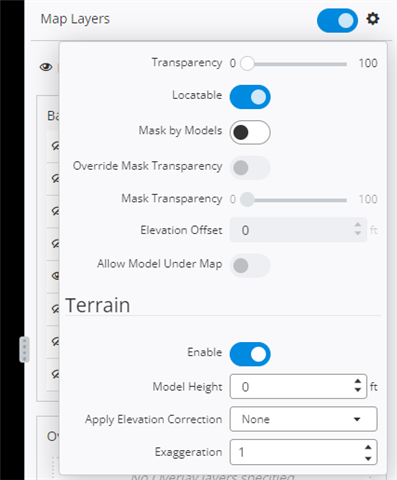This screenshot has width=397, height=480.
Task: Click the eye icon below Map Layers
Action: 46,67
